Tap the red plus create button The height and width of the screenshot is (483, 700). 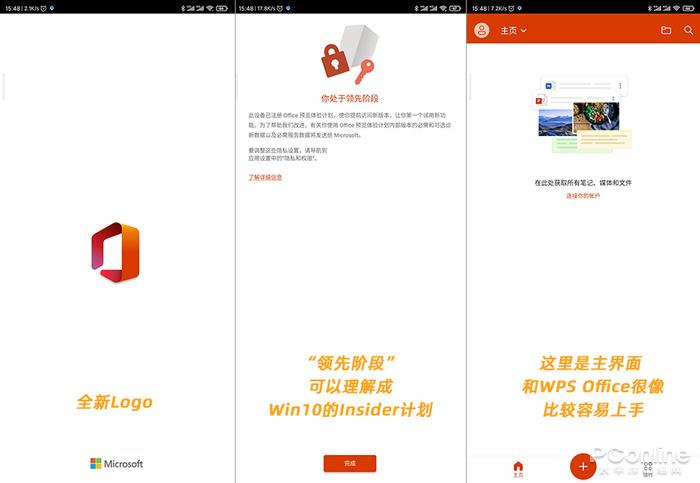[583, 466]
